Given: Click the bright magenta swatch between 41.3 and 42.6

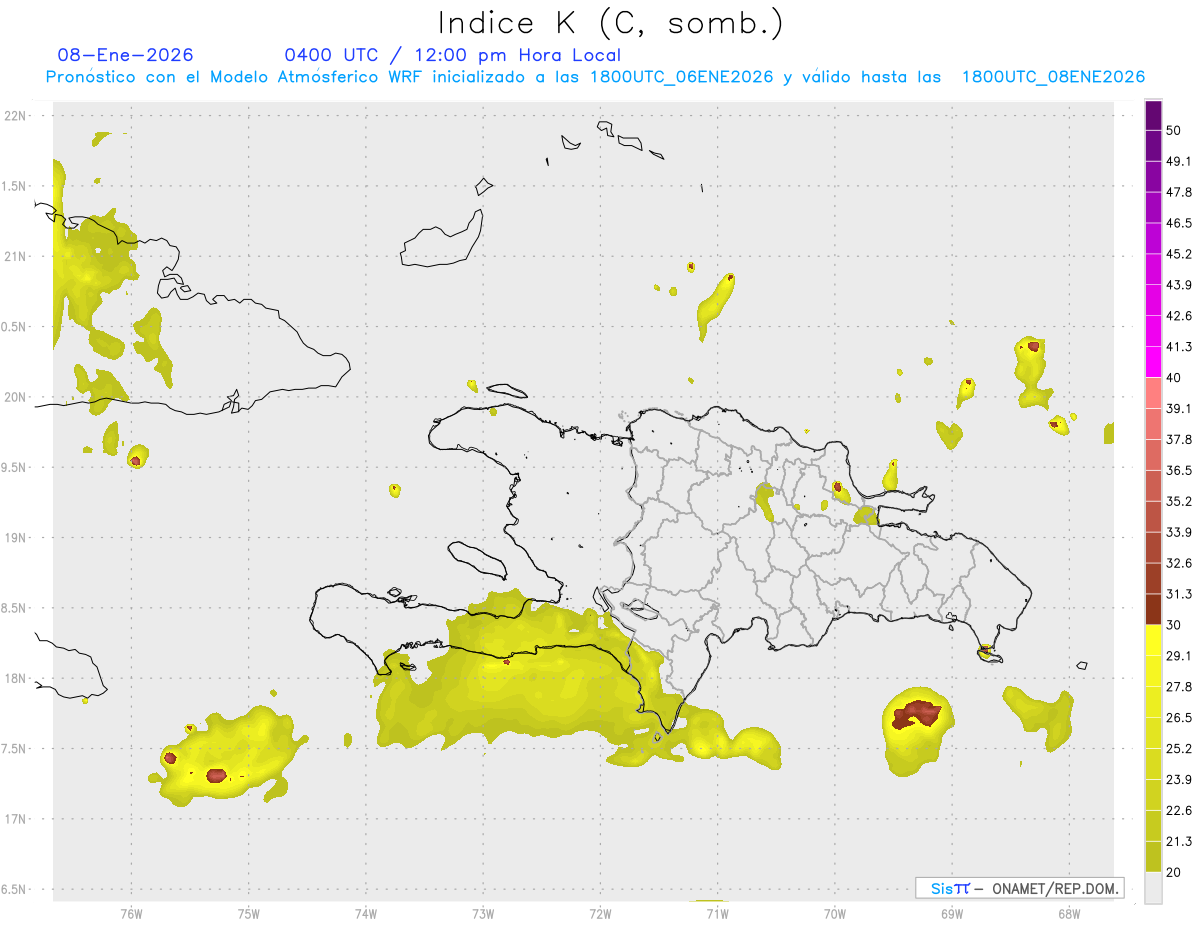Looking at the screenshot, I should [x=1153, y=332].
